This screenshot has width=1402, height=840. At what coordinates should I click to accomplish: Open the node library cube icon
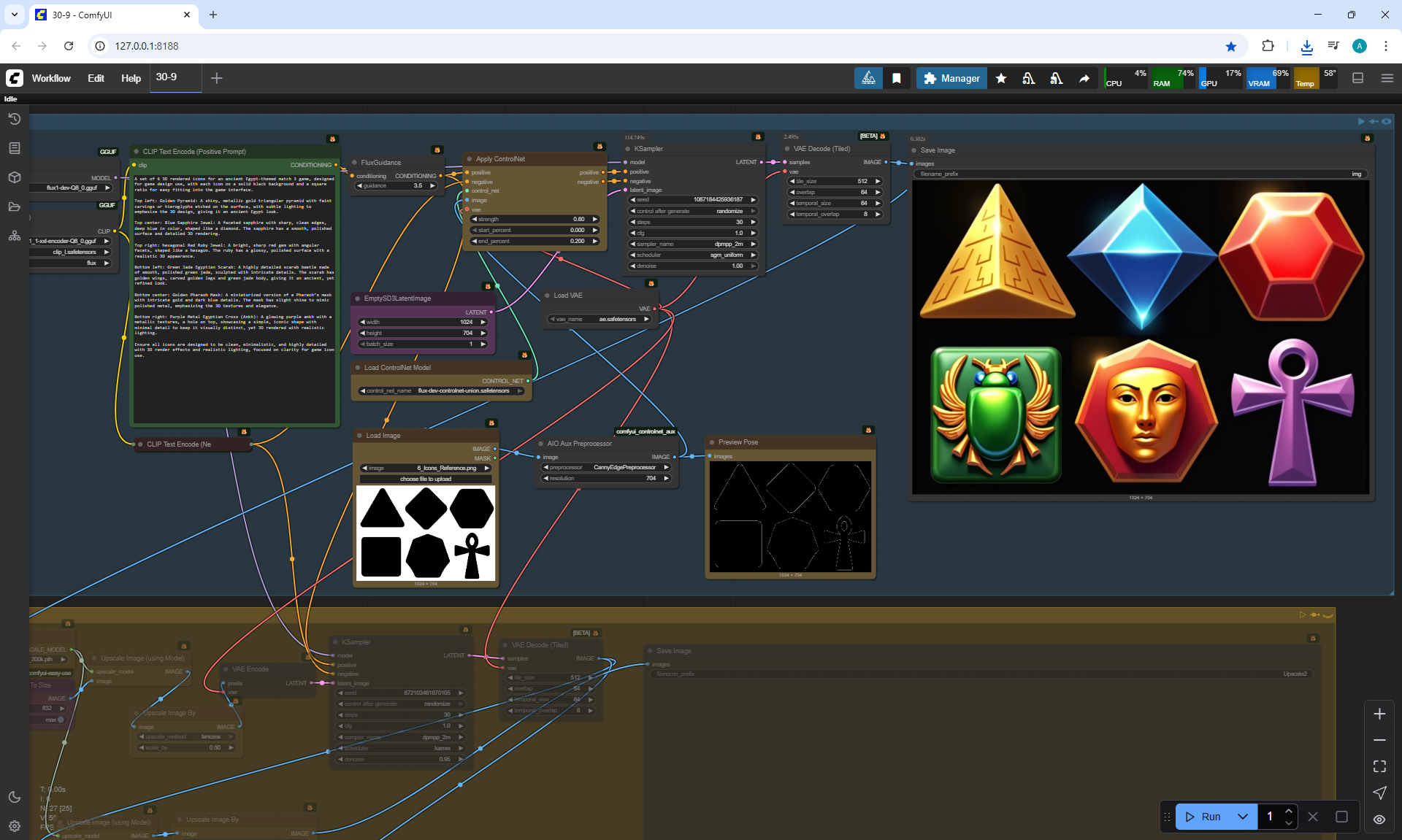tap(14, 177)
